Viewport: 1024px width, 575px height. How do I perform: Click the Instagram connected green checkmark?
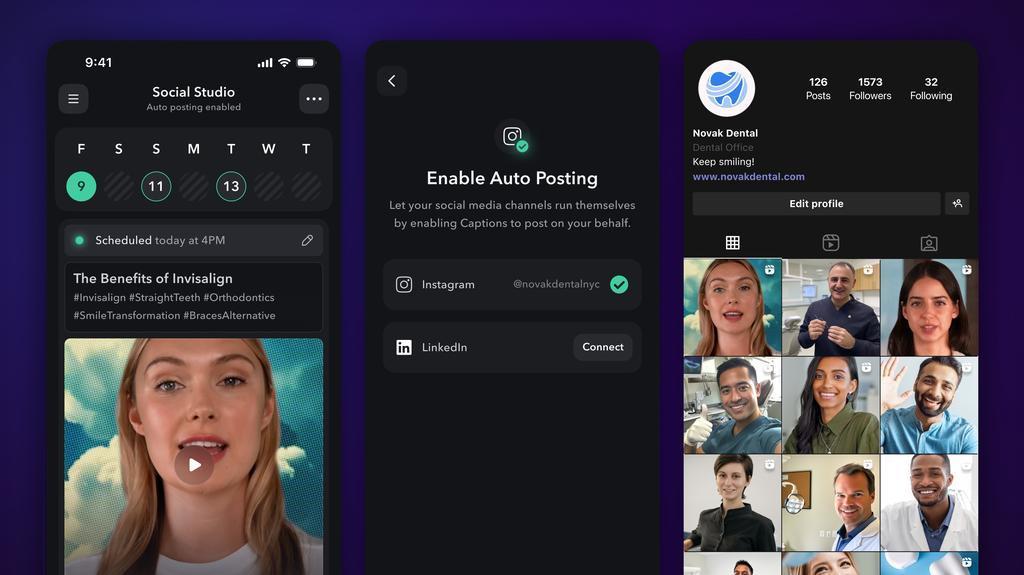[x=619, y=284]
